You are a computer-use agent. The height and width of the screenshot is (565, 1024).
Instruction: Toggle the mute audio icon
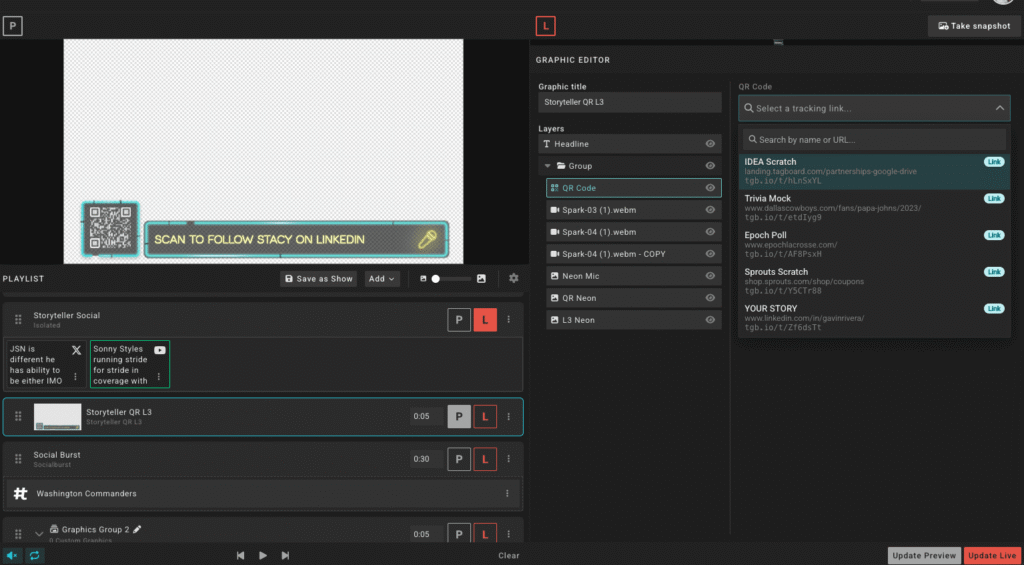pyautogui.click(x=12, y=556)
